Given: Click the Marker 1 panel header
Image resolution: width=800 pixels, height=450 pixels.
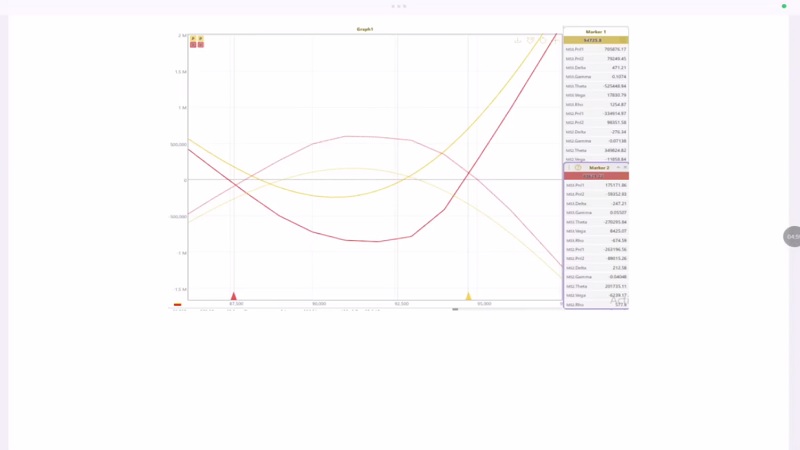Looking at the screenshot, I should tap(596, 31).
